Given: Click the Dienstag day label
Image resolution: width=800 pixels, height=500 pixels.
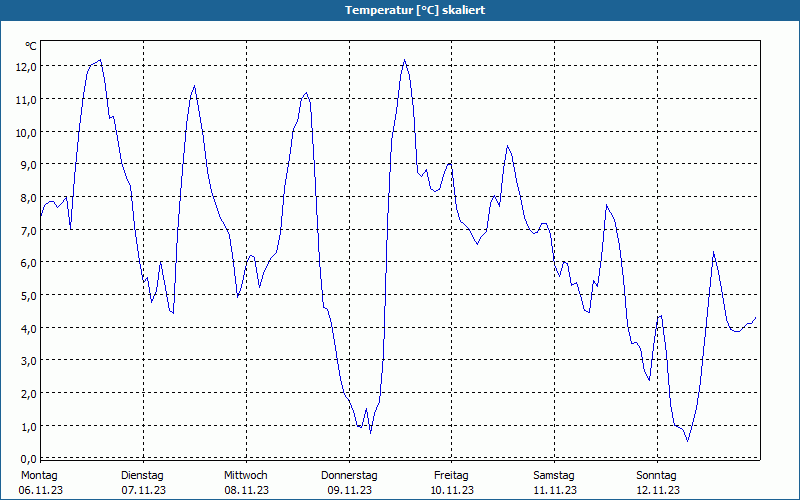Looking at the screenshot, I should (142, 476).
